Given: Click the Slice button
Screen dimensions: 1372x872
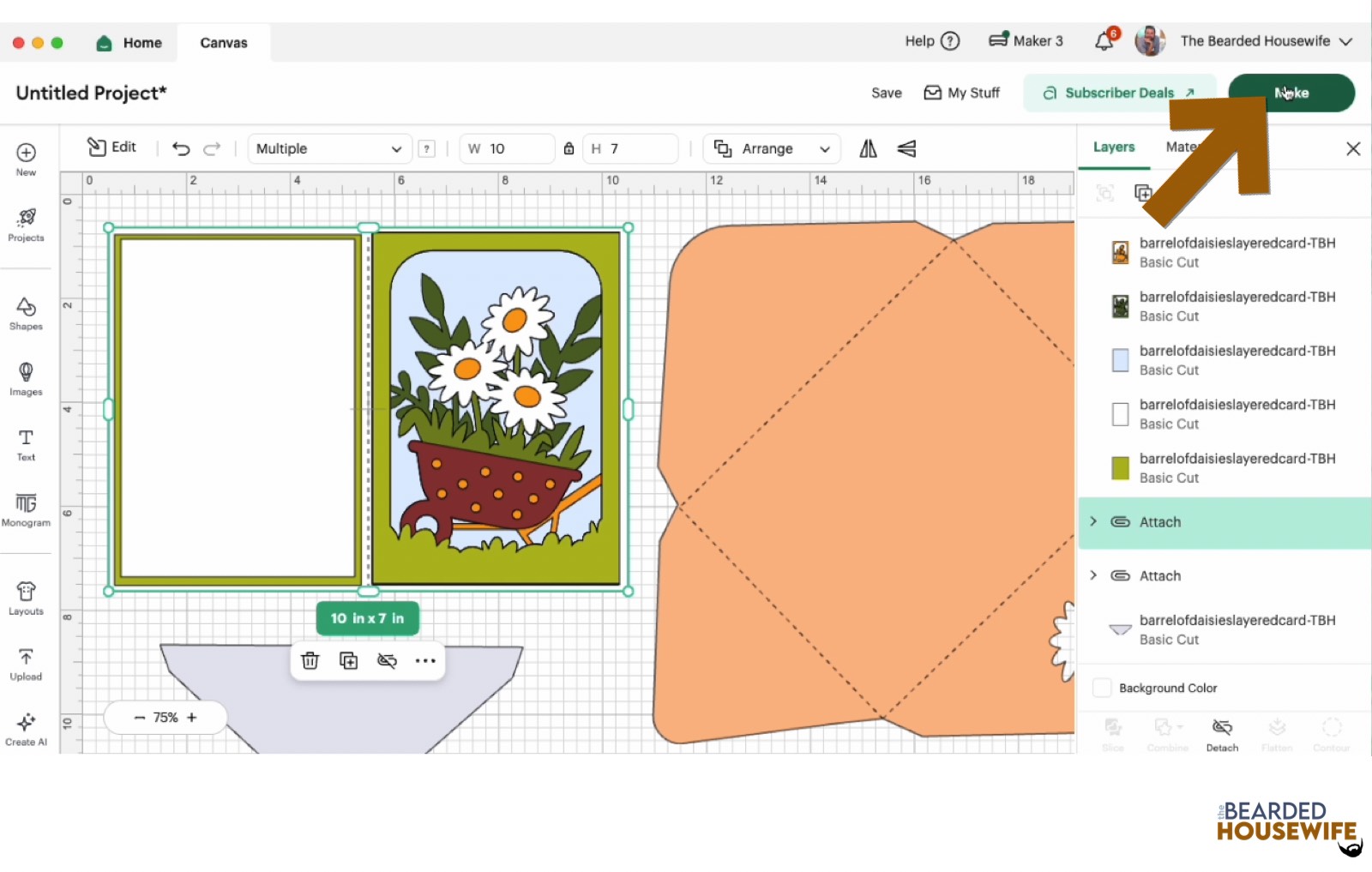Looking at the screenshot, I should point(1113,735).
